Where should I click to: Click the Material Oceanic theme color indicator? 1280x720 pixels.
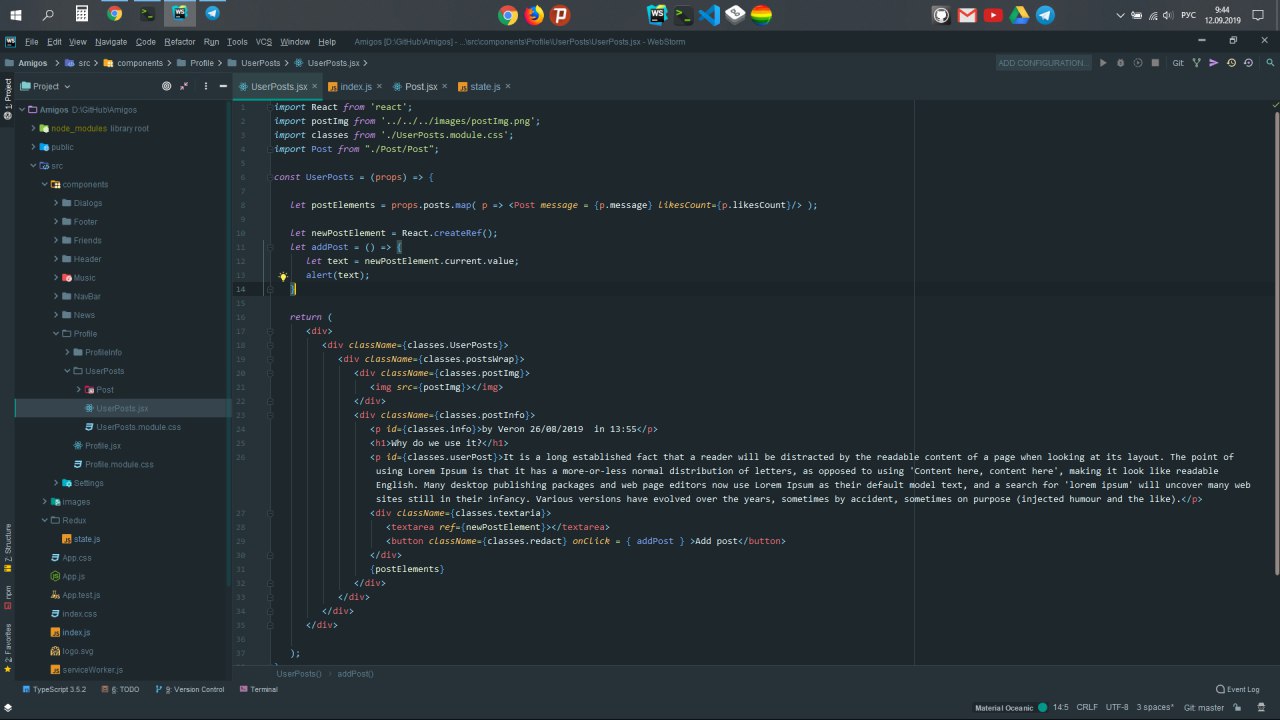coord(1043,707)
